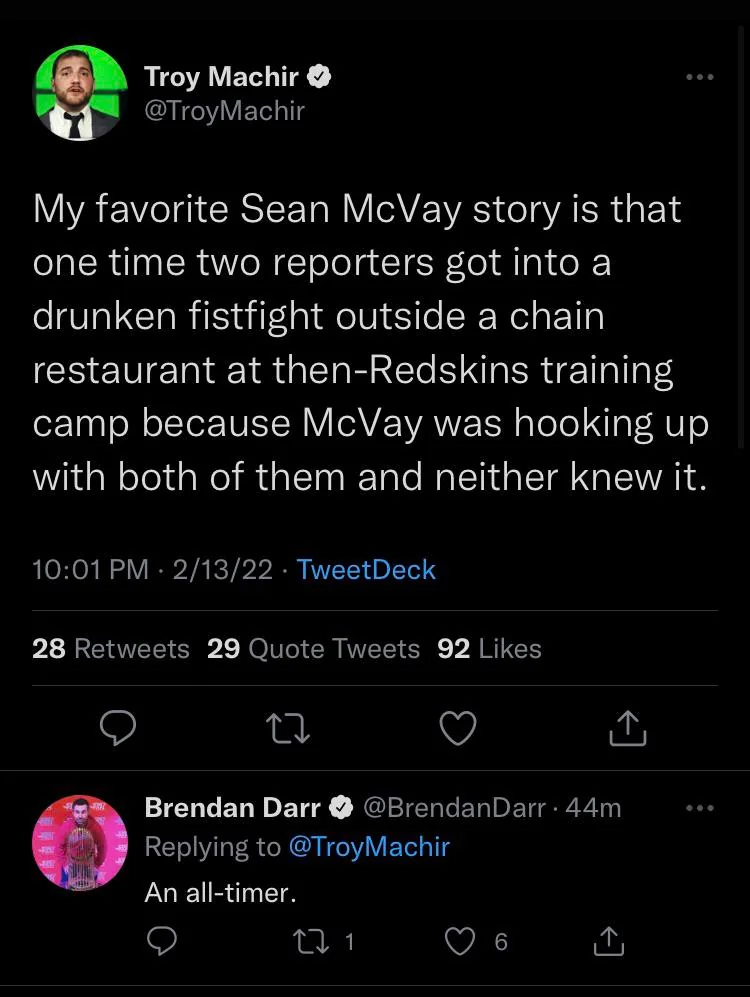Viewport: 750px width, 997px height.
Task: Click the @TroyMachir handle under the name
Action: point(224,110)
